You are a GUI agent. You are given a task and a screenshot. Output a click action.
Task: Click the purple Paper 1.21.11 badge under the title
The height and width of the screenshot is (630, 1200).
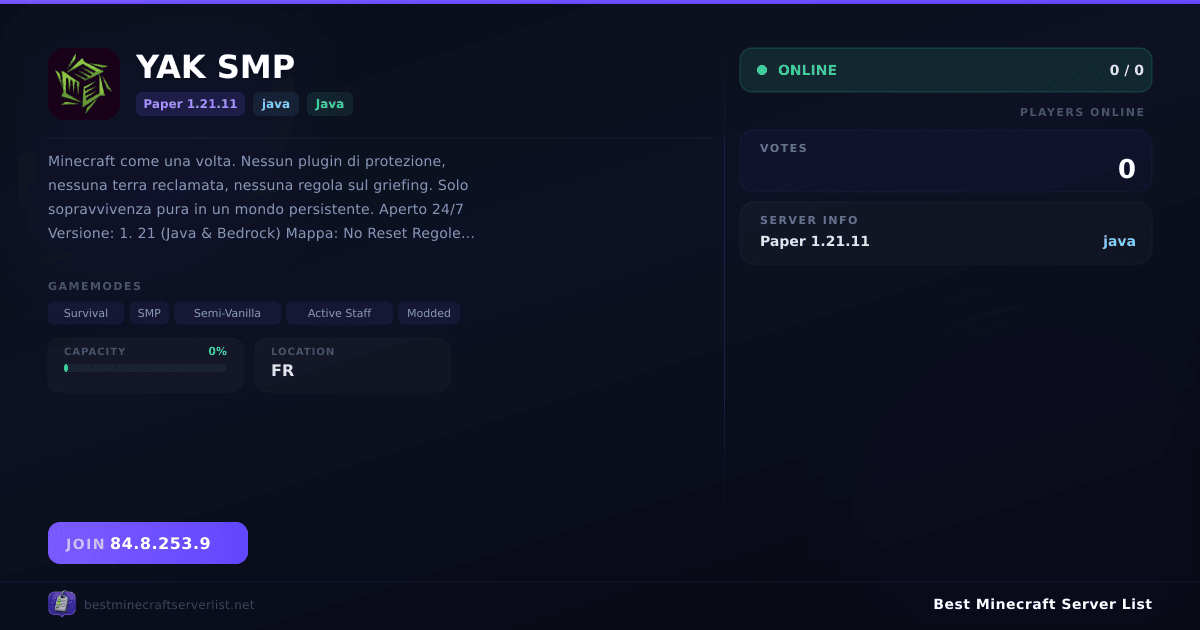point(190,104)
